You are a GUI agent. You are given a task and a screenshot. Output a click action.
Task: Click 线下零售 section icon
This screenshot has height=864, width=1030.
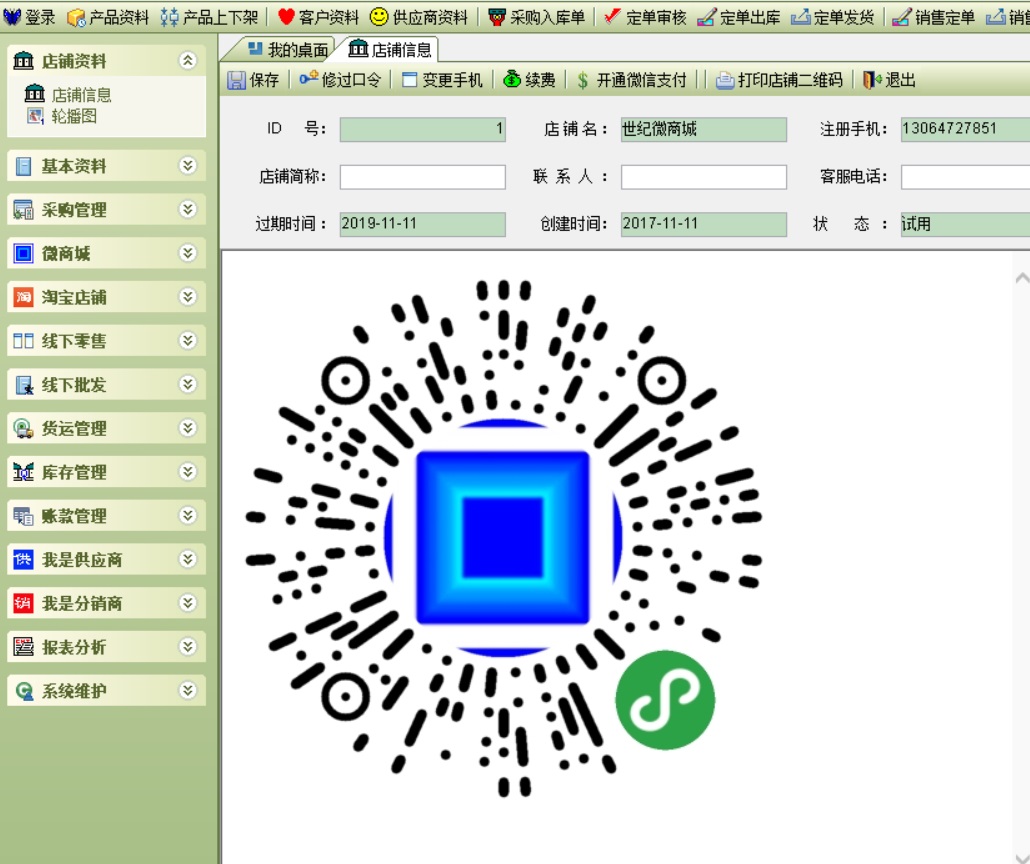tap(23, 341)
